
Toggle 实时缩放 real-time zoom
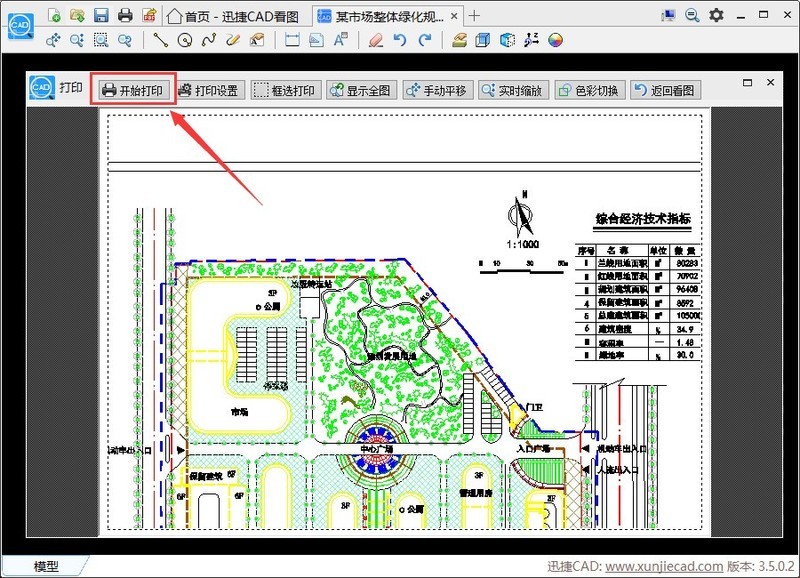[x=512, y=90]
